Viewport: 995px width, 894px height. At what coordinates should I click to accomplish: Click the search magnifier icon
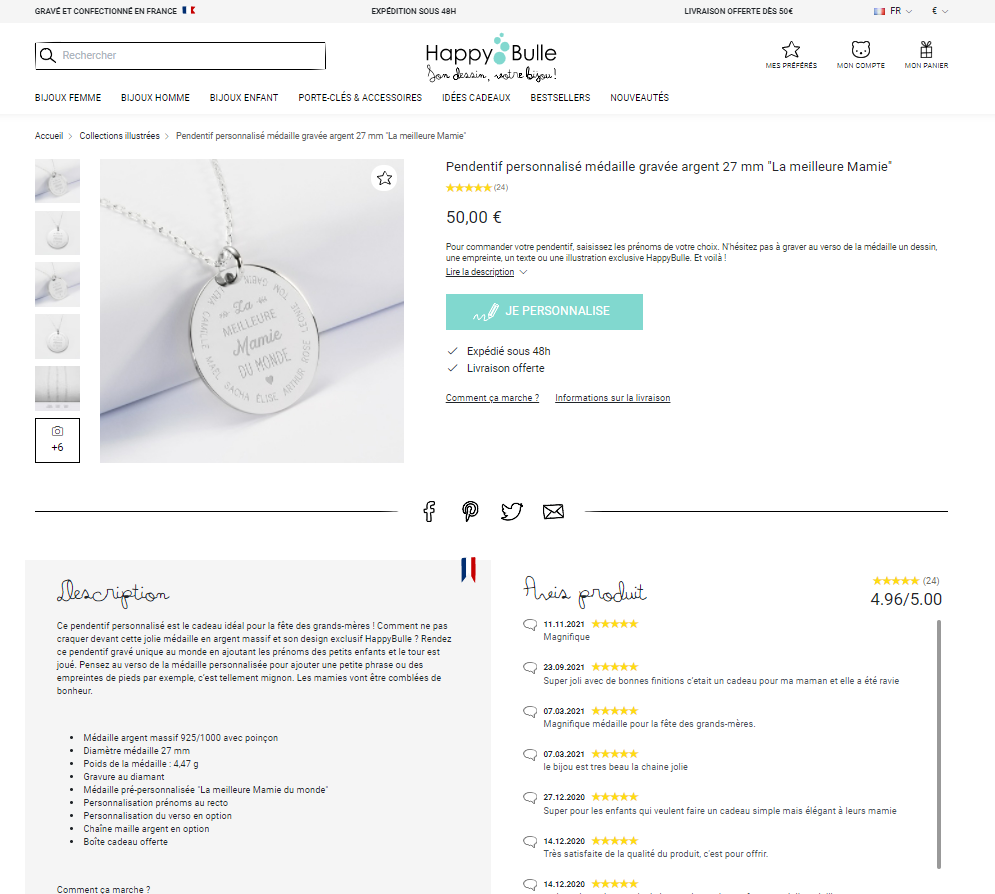pos(48,55)
